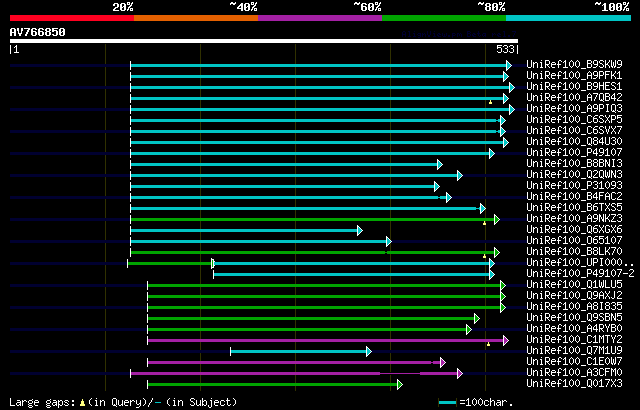The width and height of the screenshot is (640, 410).
Task: Select the UniRef100_C6SVX7 label
Action: pyautogui.click(x=574, y=131)
